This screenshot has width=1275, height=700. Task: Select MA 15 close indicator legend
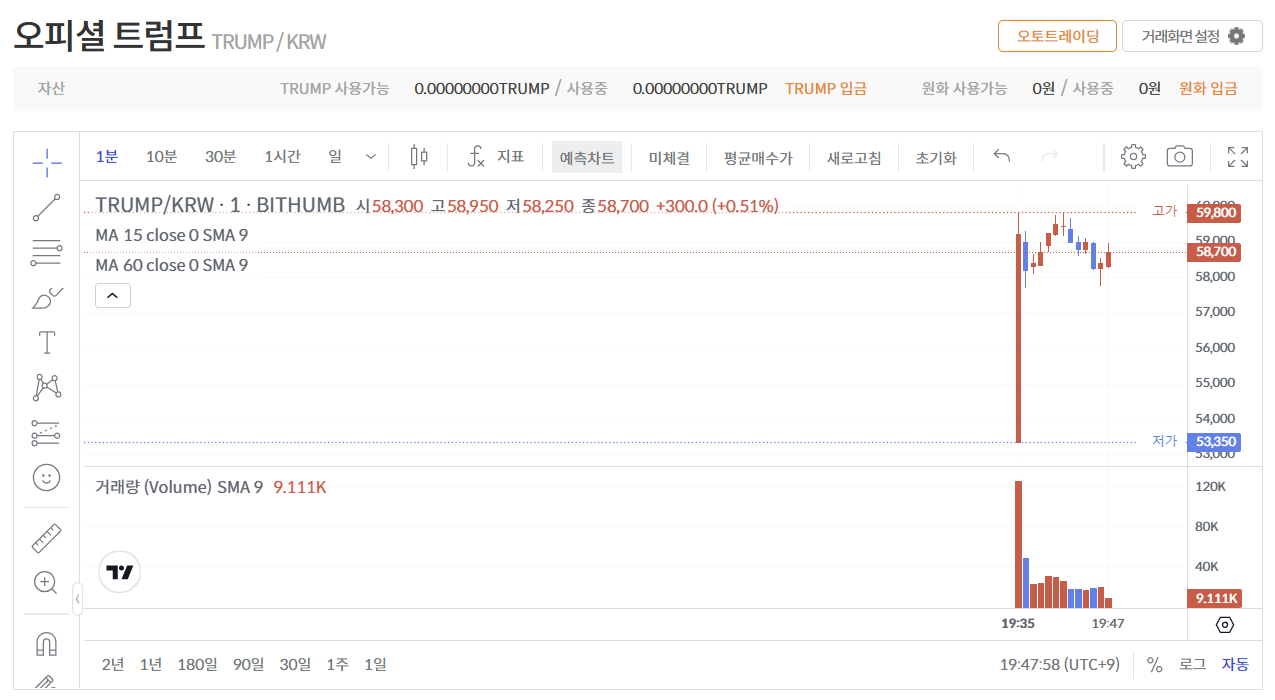point(172,235)
